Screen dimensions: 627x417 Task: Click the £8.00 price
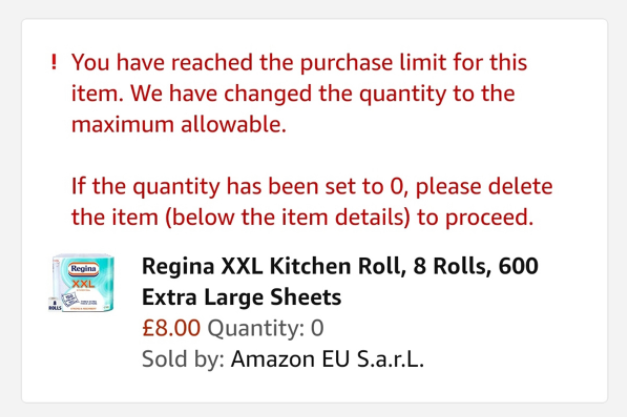[x=171, y=328]
